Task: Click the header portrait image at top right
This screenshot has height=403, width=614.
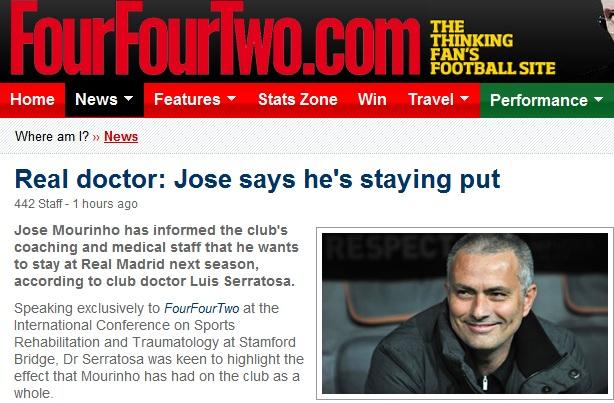Action: [x=605, y=20]
